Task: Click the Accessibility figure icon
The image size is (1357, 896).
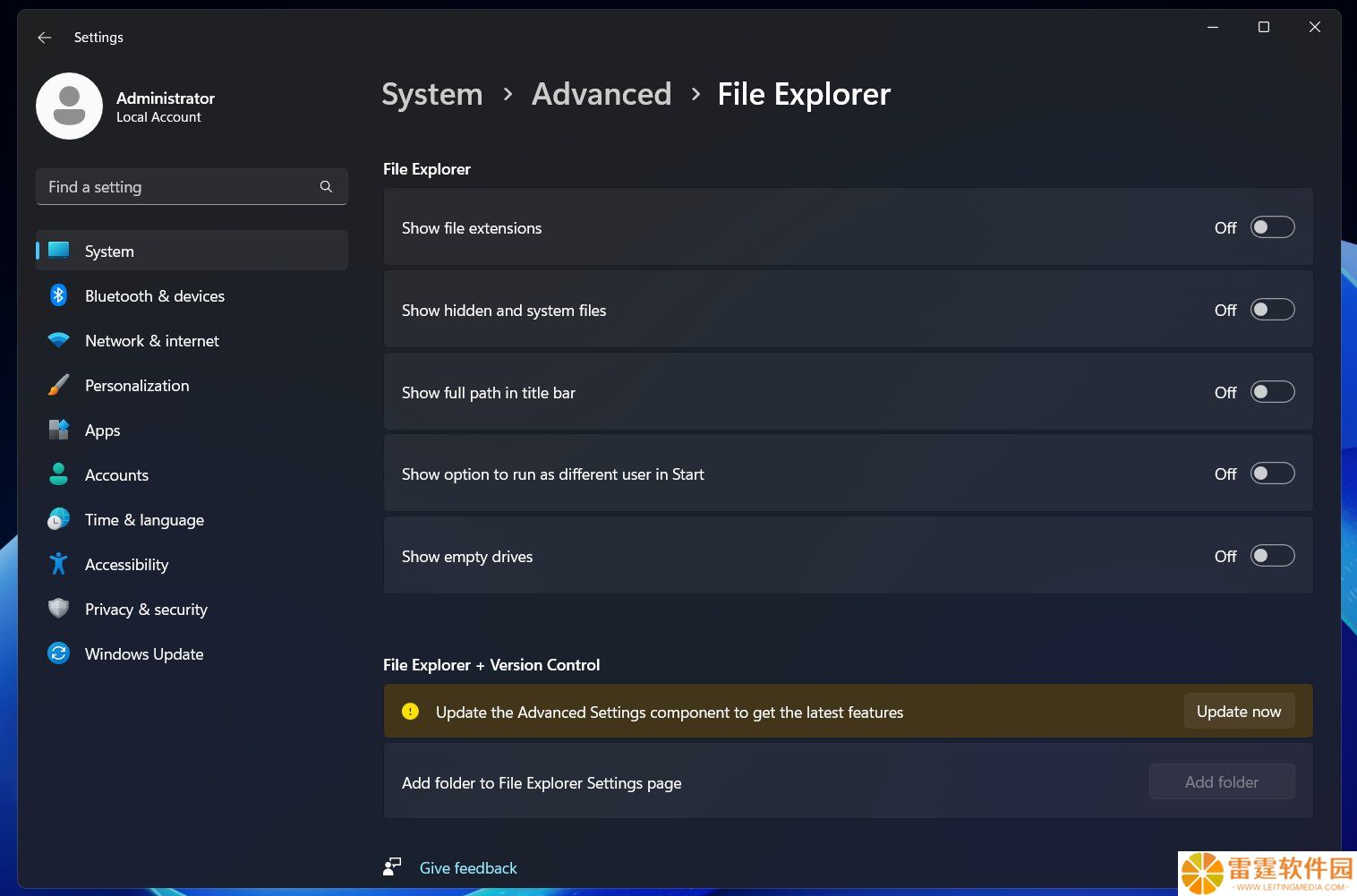Action: 58,564
